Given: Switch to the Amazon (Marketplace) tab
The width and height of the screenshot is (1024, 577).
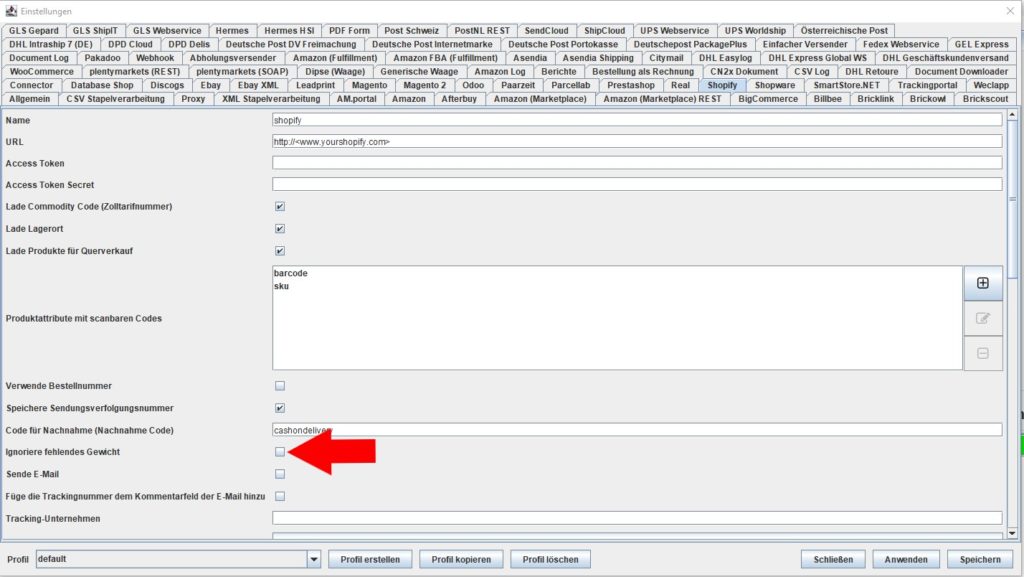Looking at the screenshot, I should pyautogui.click(x=539, y=99).
